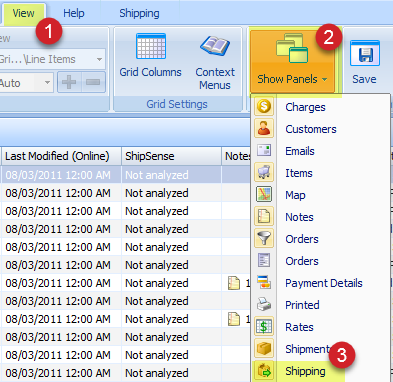Switch to the Help ribbon tab
Viewport: 393px width, 382px height.
point(74,13)
